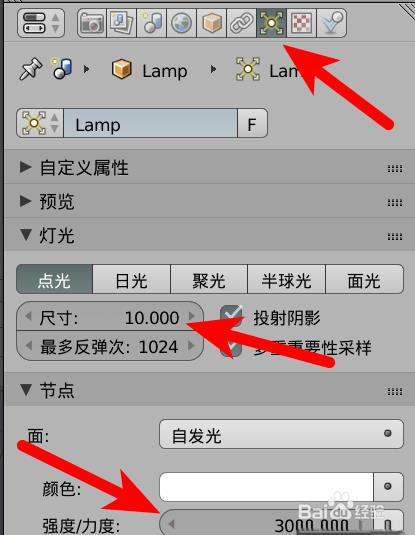The image size is (415, 535).
Task: Open the Object cube properties tab
Action: click(212, 23)
